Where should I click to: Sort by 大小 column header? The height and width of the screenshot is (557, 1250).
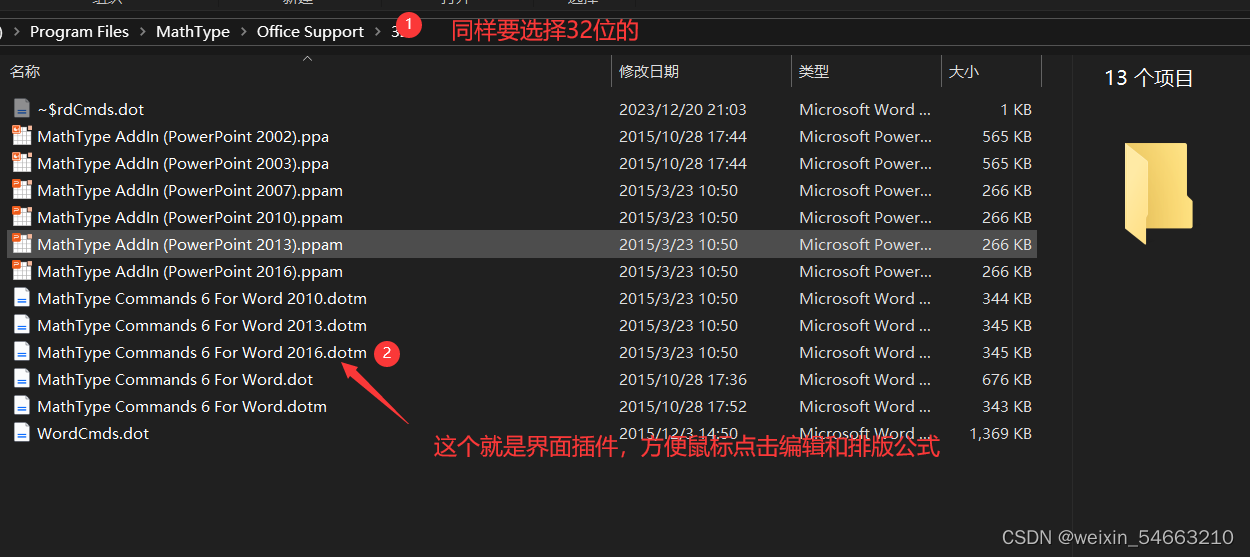point(964,71)
